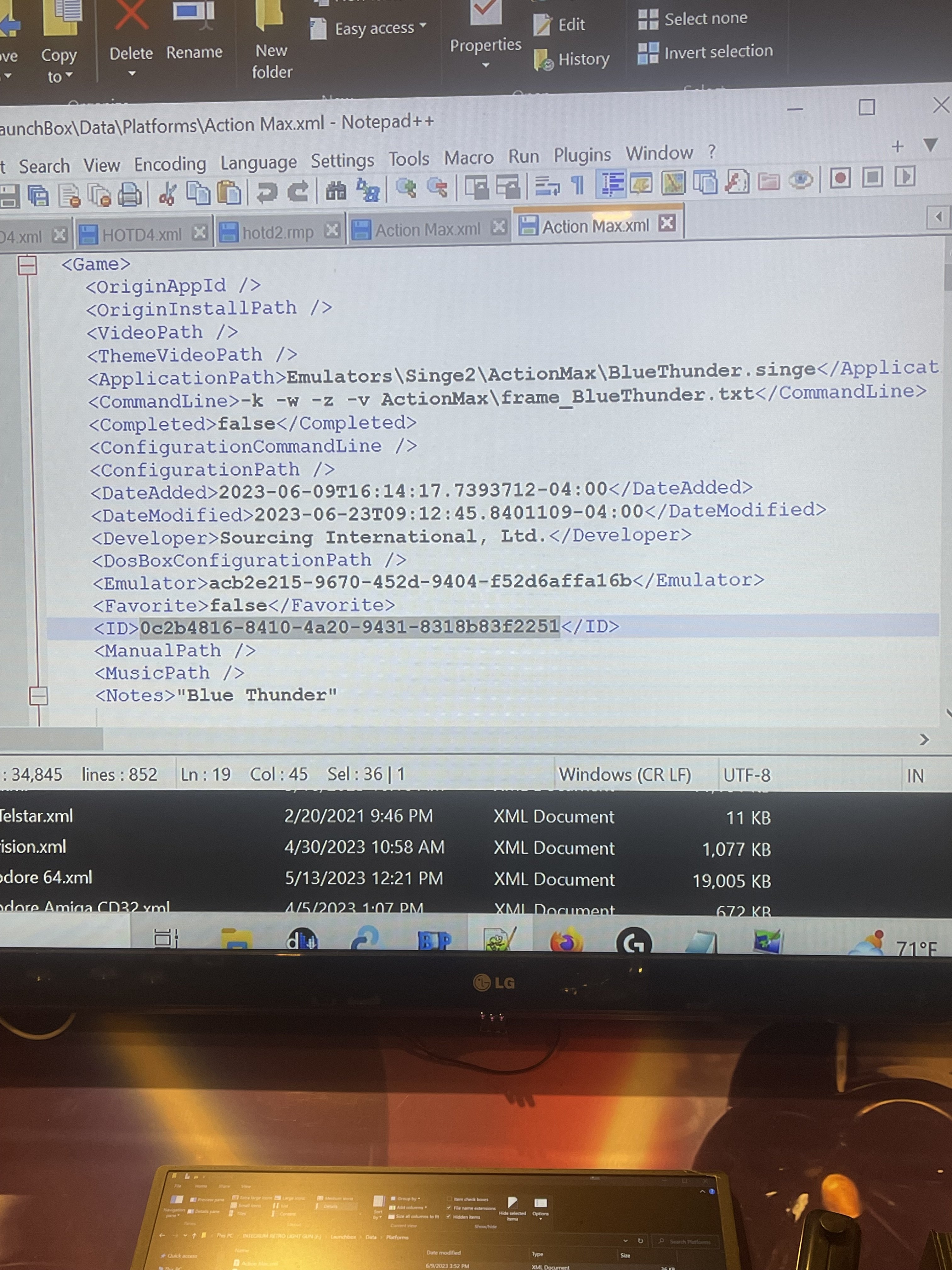Click the Close All documents toolbar icon
This screenshot has height=1270, width=952.
pyautogui.click(x=100, y=195)
